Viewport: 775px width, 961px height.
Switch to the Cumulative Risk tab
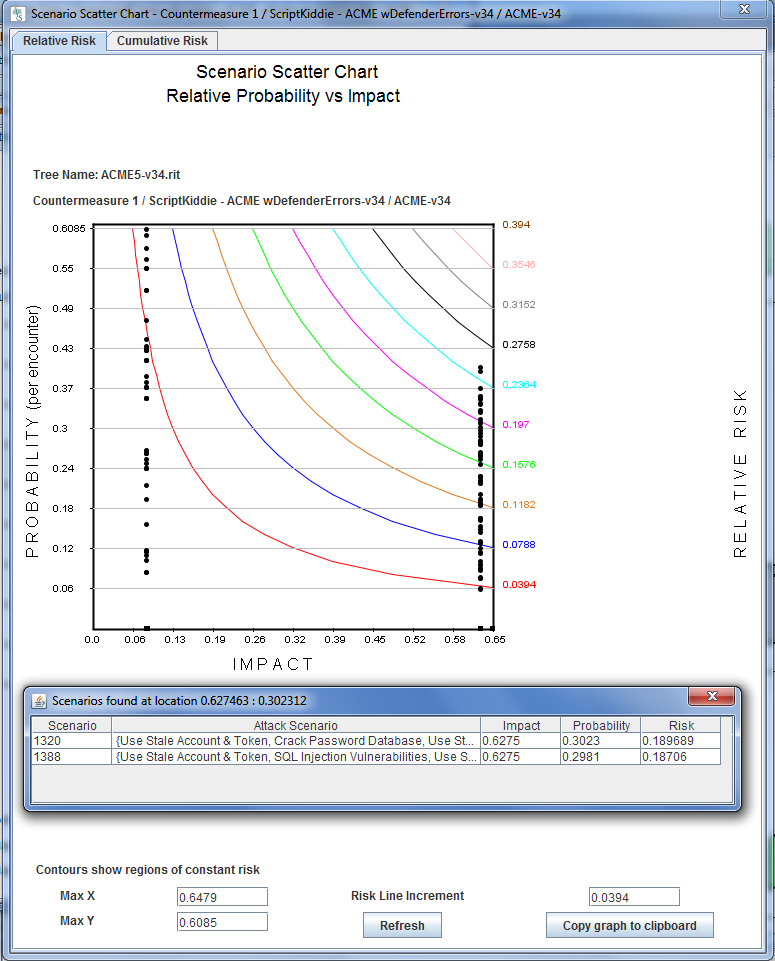coord(162,40)
